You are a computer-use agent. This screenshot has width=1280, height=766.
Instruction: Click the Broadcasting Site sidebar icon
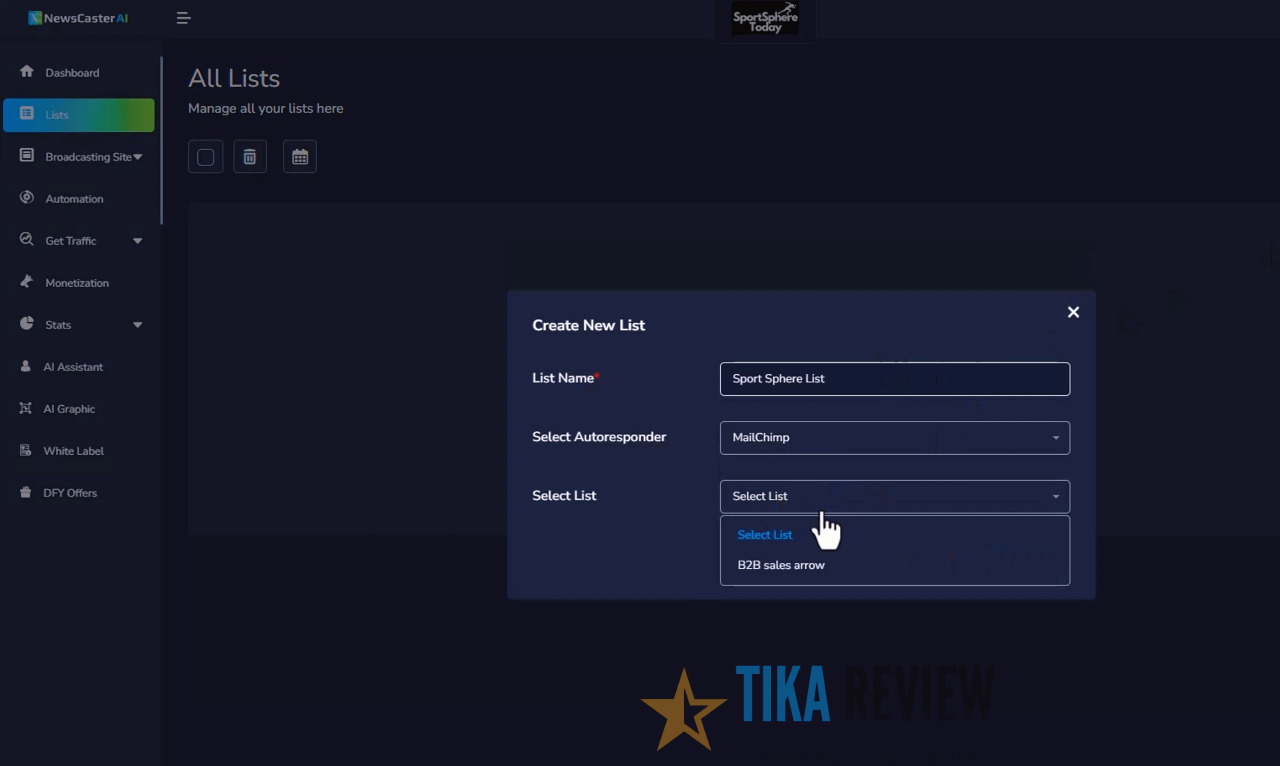27,156
